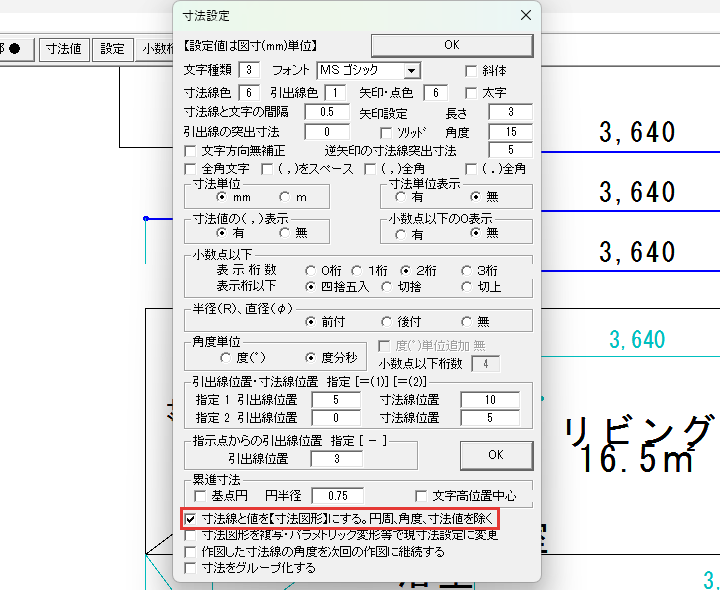Screen dimensions: 720x590
Task: Close the 寸法設定 dialog
Action: click(526, 15)
